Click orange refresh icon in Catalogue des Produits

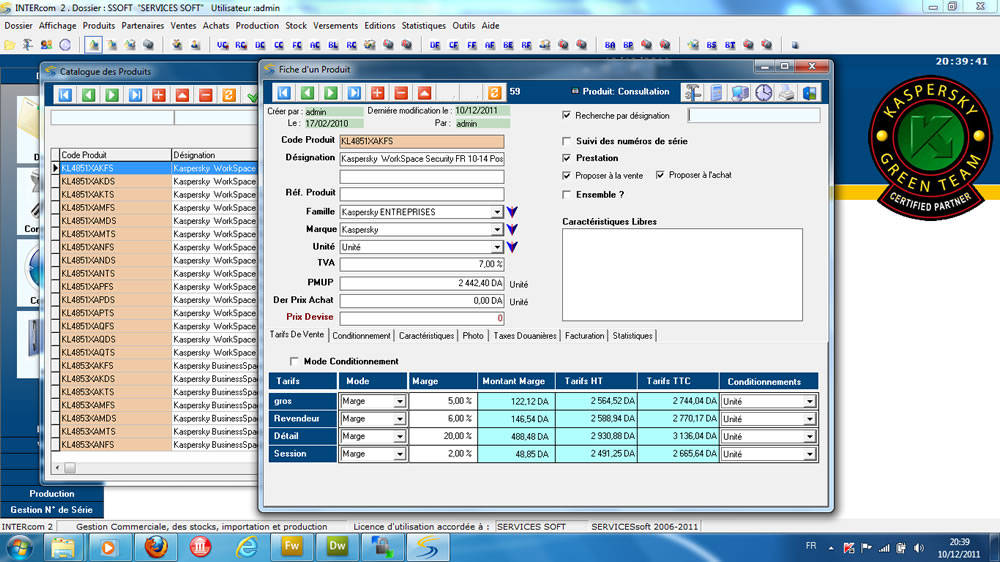[x=229, y=95]
